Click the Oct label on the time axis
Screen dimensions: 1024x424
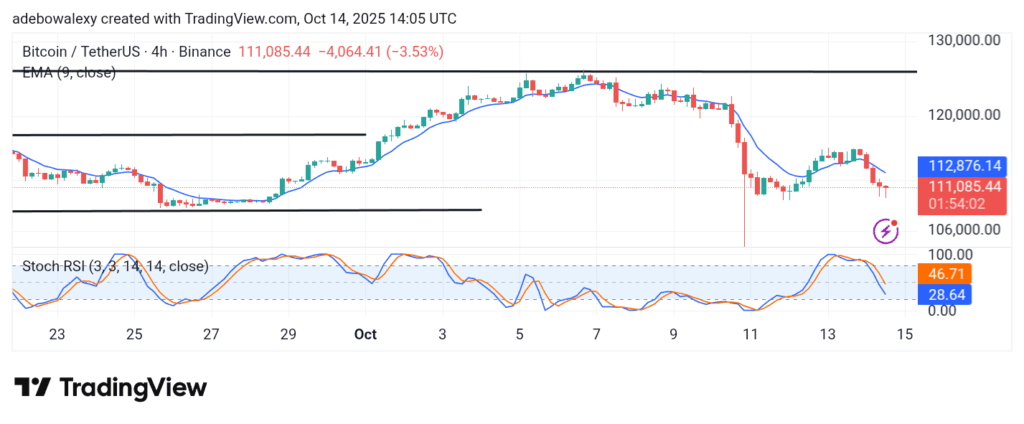(365, 334)
